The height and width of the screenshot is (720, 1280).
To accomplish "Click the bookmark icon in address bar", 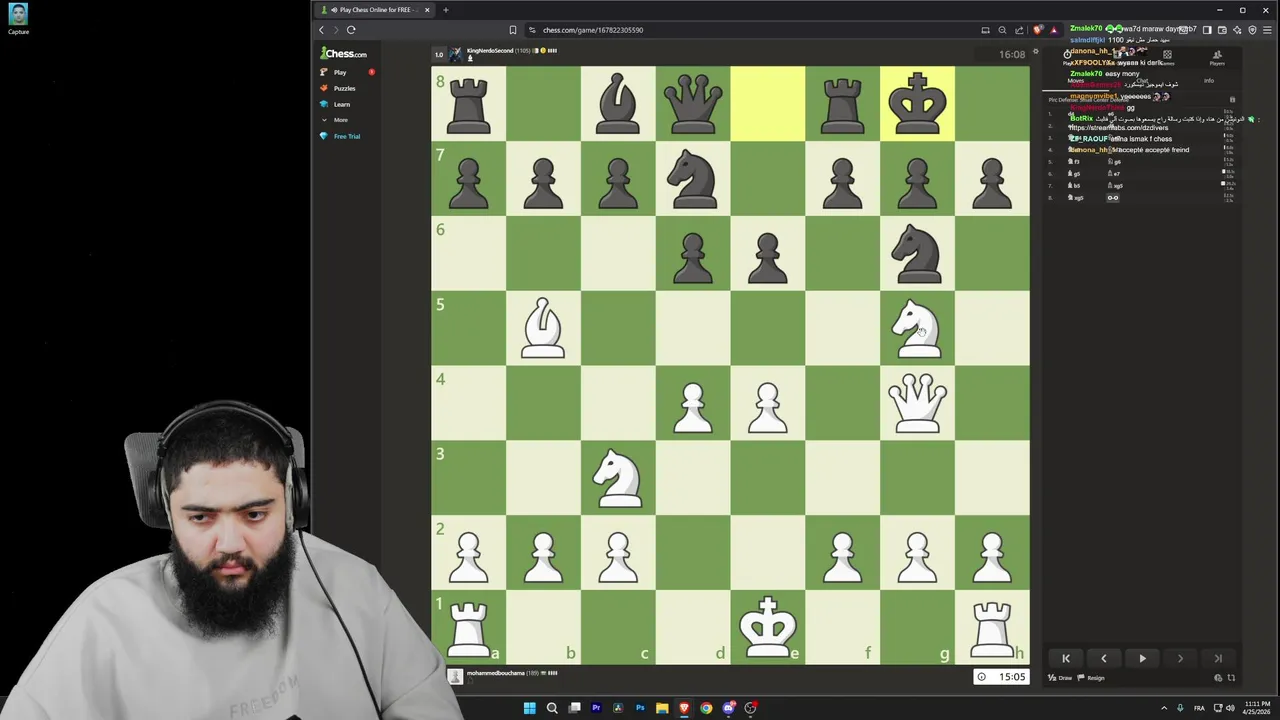I will [513, 30].
